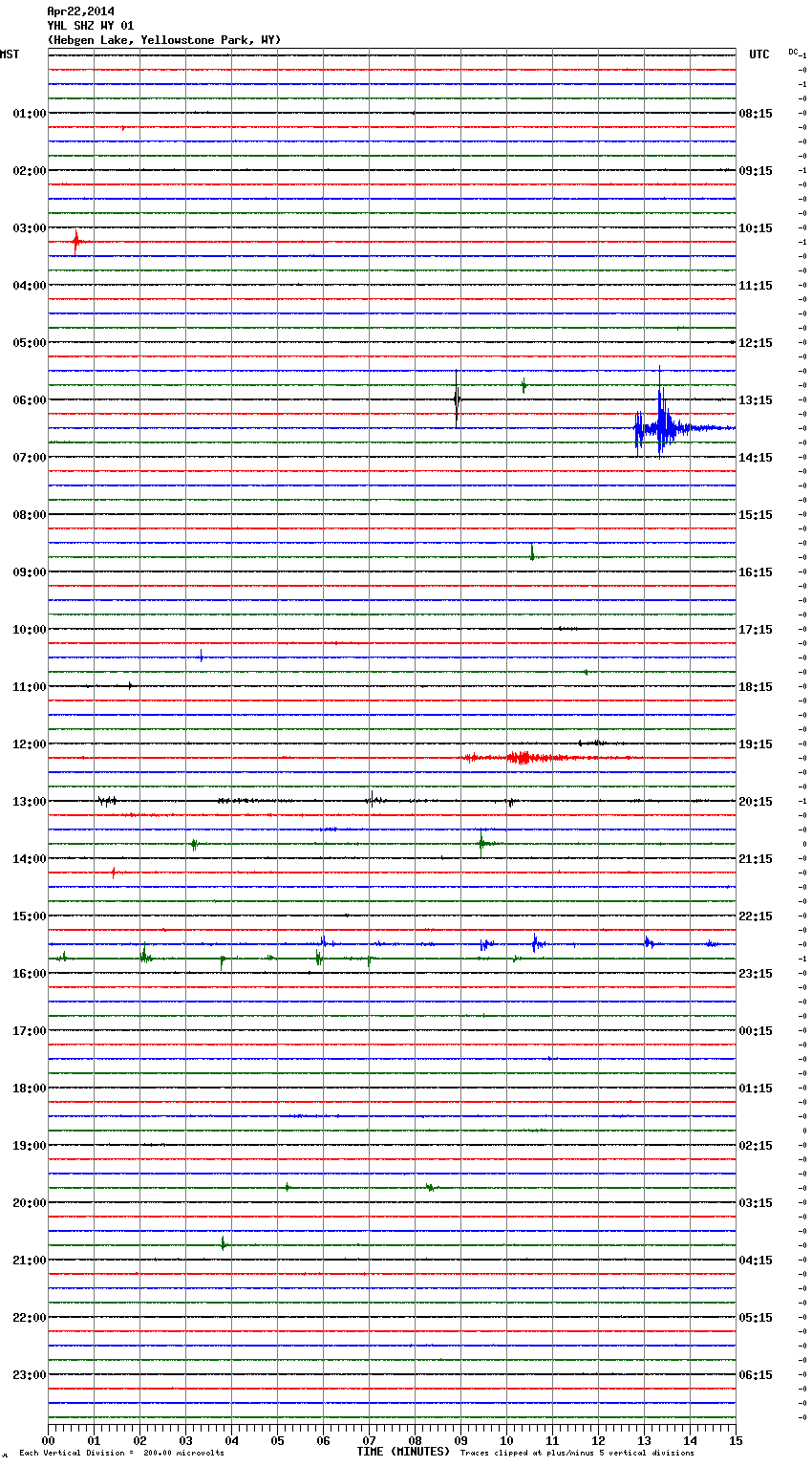This screenshot has width=812, height=1466.
Task: Click the 02:00 MST time label
Action: click(30, 171)
